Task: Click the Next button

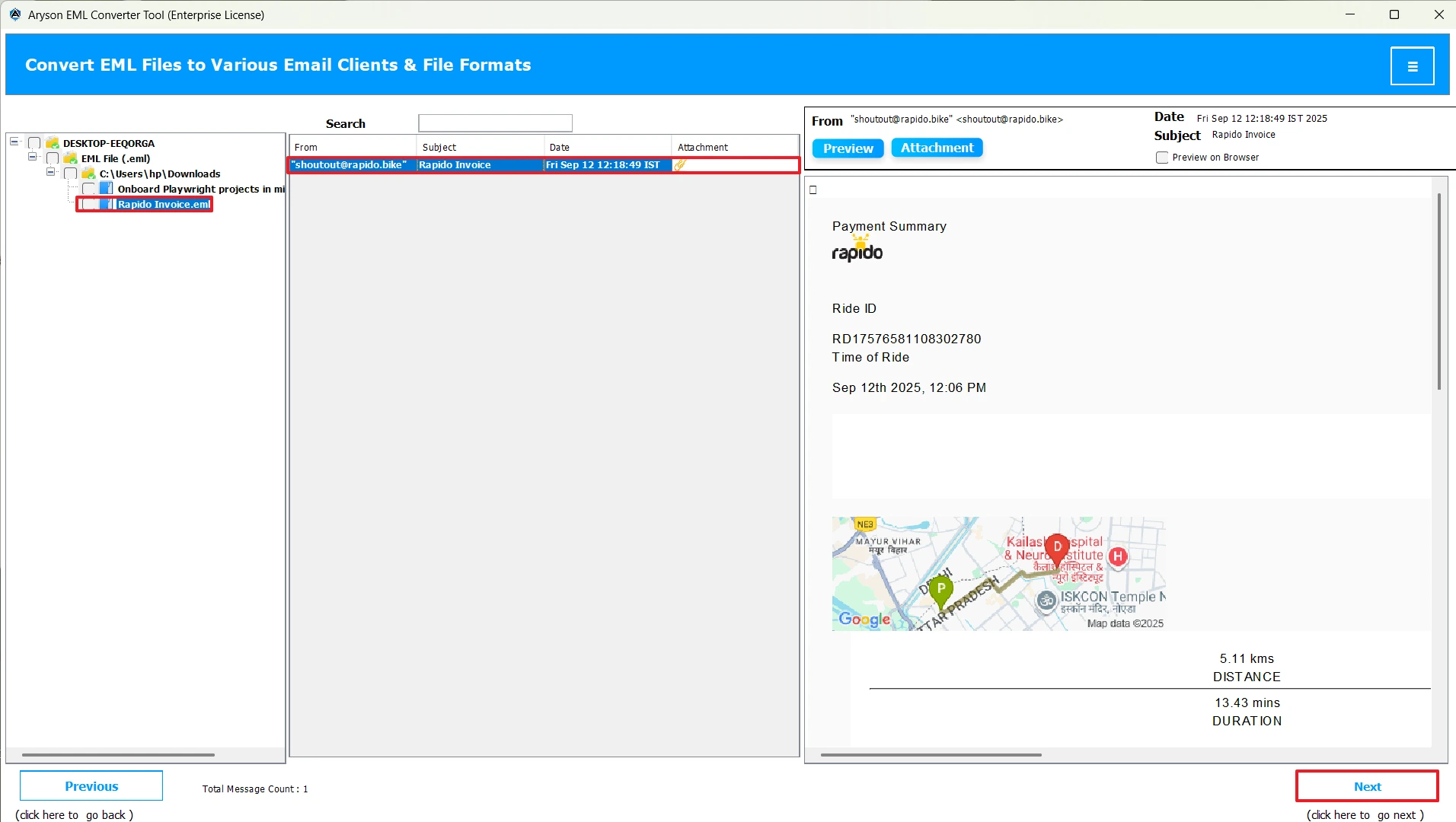Action: pyautogui.click(x=1367, y=786)
